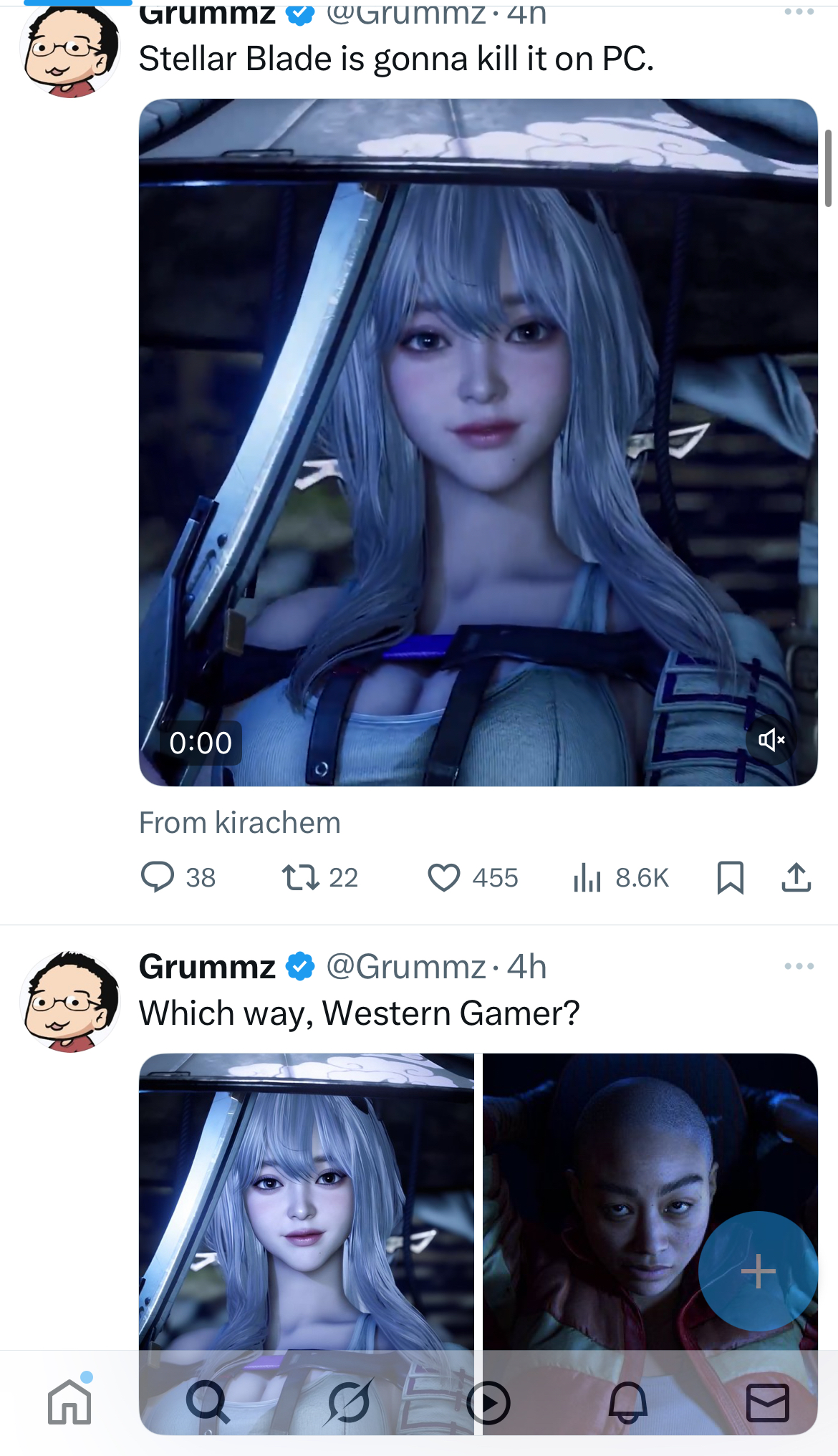The height and width of the screenshot is (1456, 838).
Task: Share the Stellar Blade tweet
Action: coord(796,877)
